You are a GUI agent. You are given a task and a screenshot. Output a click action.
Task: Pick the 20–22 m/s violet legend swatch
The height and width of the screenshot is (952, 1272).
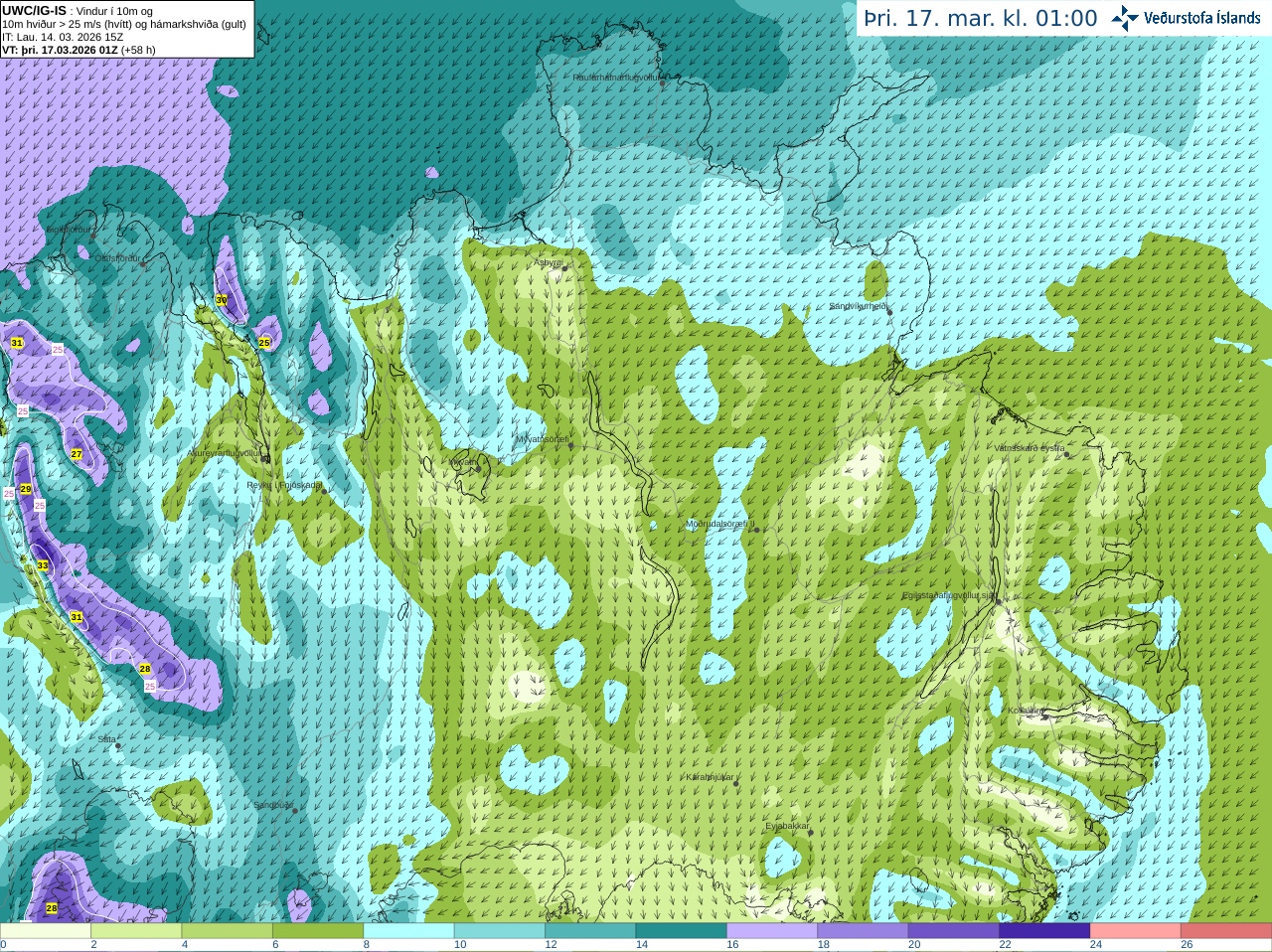coord(954,931)
